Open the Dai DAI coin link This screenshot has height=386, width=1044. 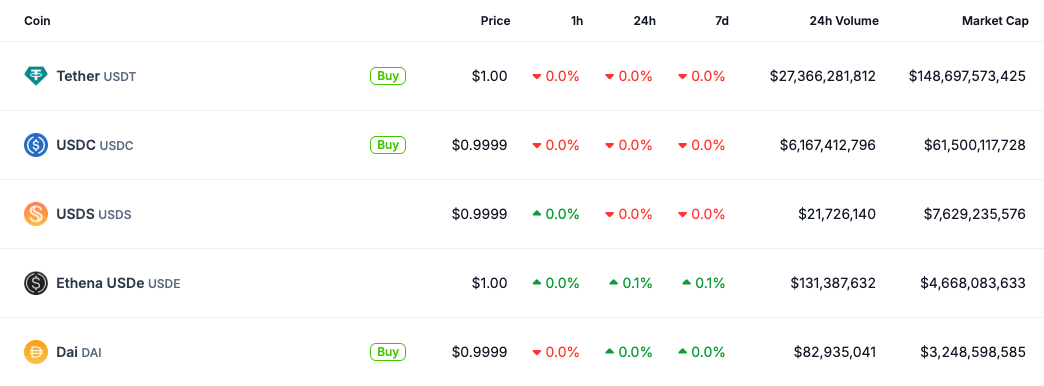79,352
